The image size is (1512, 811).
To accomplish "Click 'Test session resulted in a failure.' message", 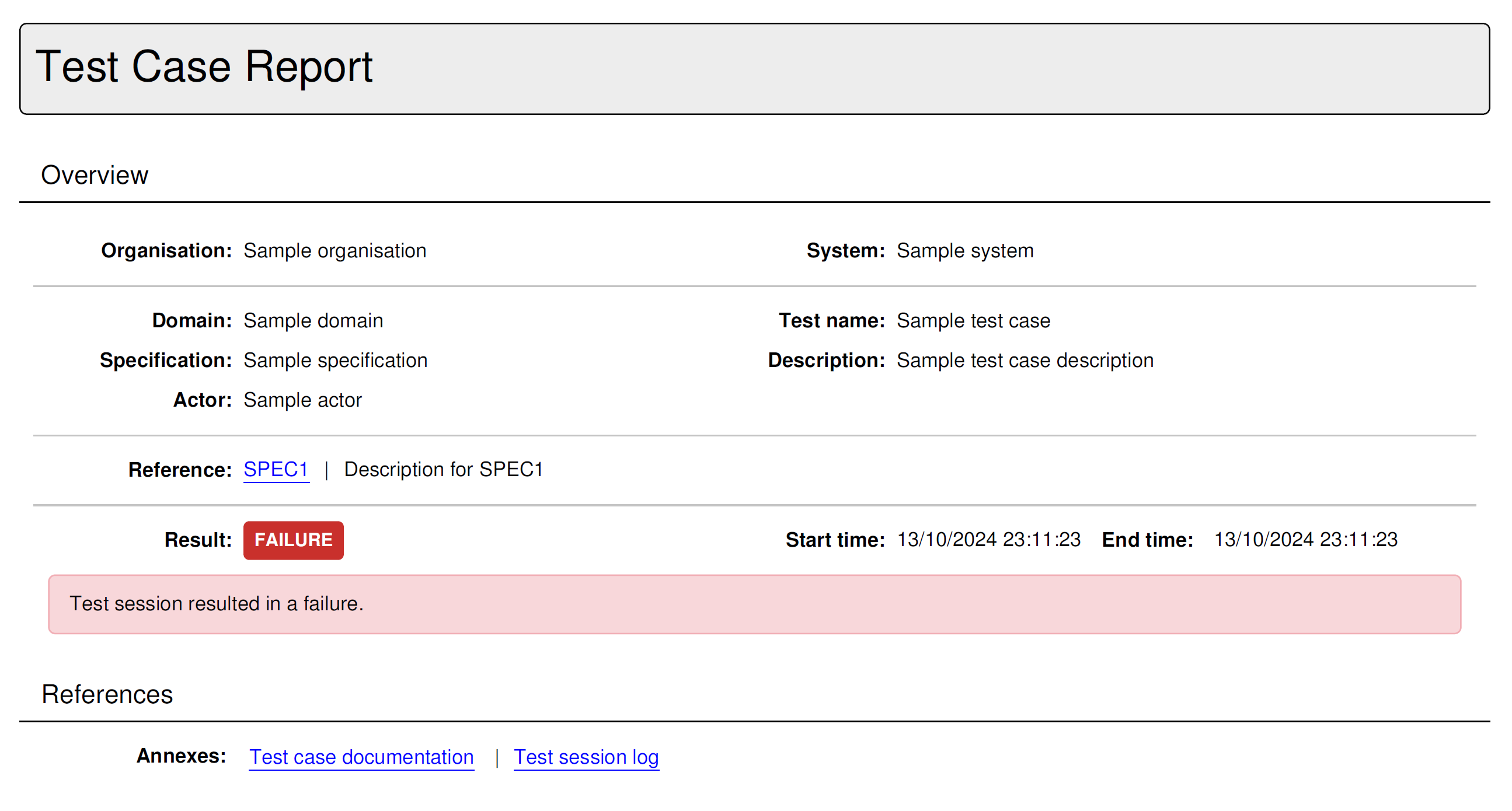I will pos(217,603).
